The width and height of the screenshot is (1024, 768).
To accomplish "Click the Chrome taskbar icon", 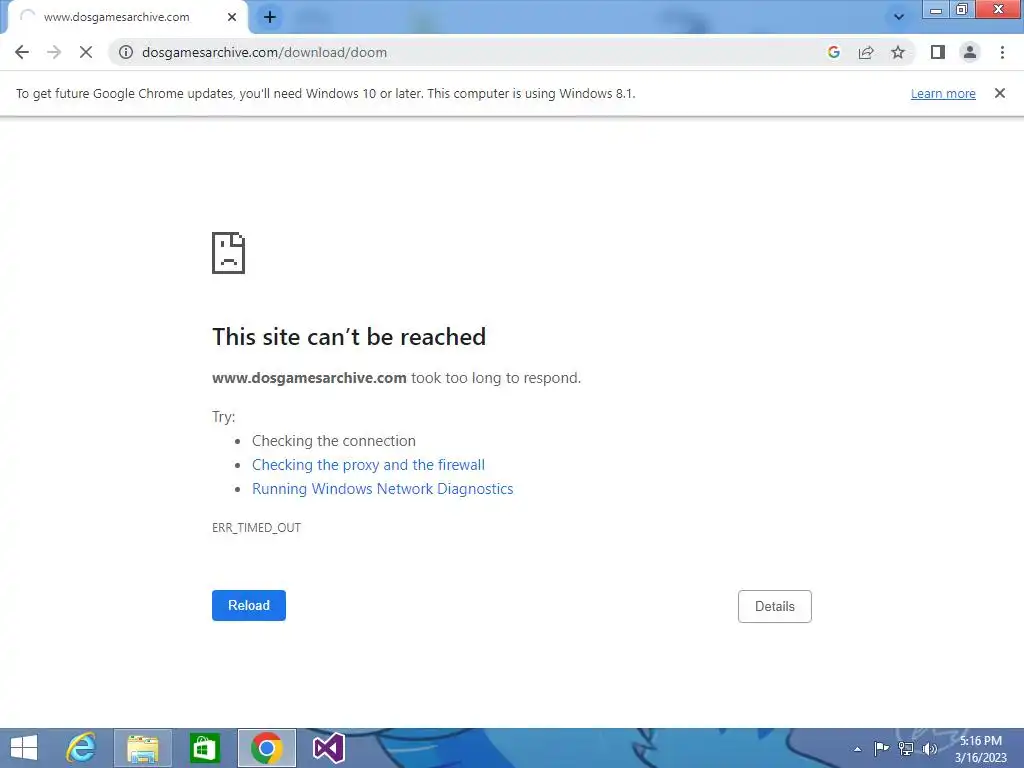I will point(266,748).
